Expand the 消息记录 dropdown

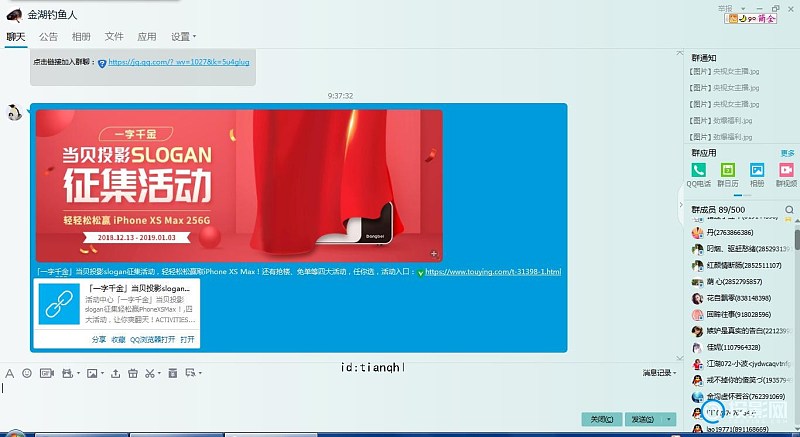(659, 373)
